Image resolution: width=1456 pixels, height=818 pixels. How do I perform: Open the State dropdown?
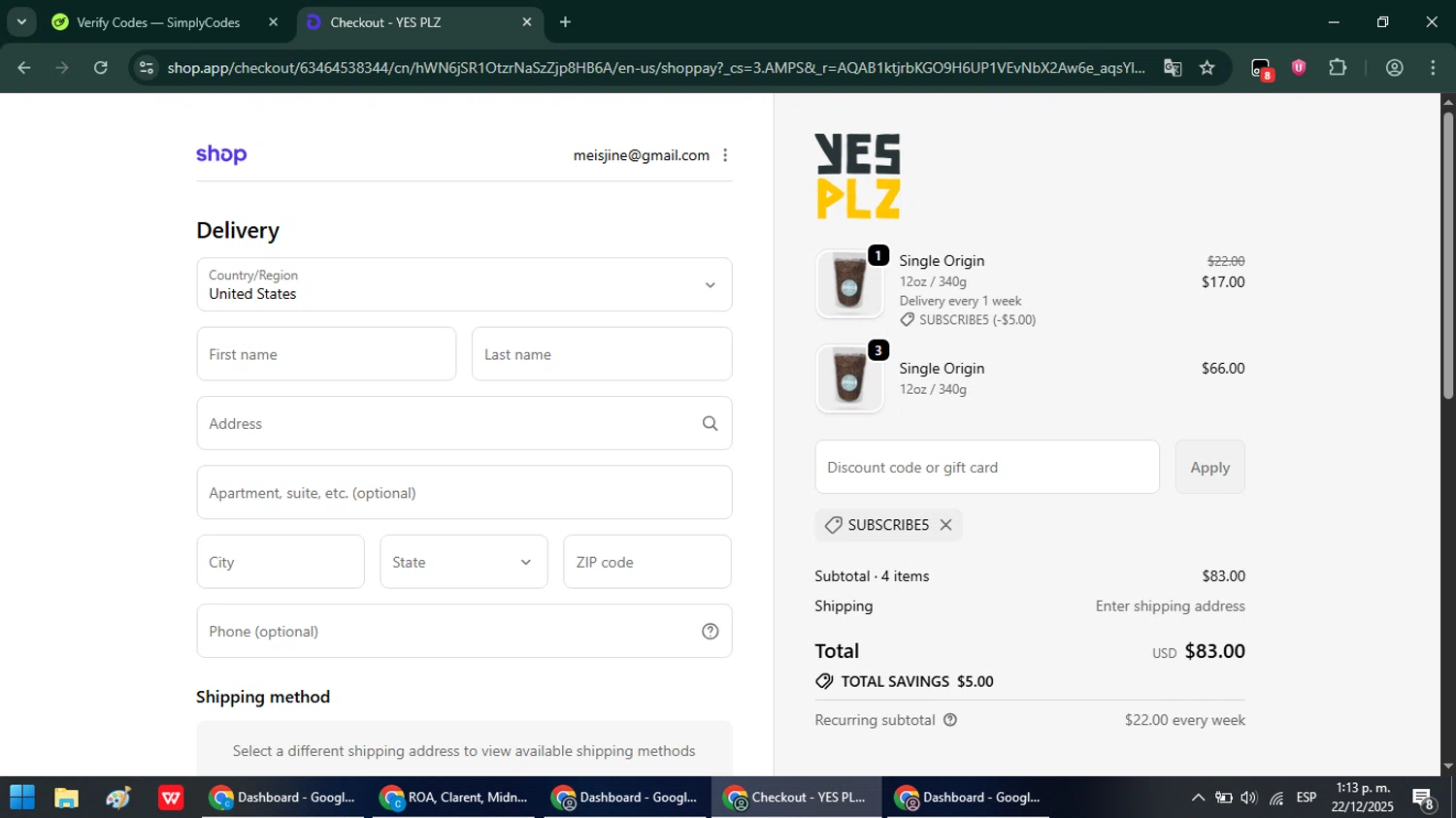[464, 562]
